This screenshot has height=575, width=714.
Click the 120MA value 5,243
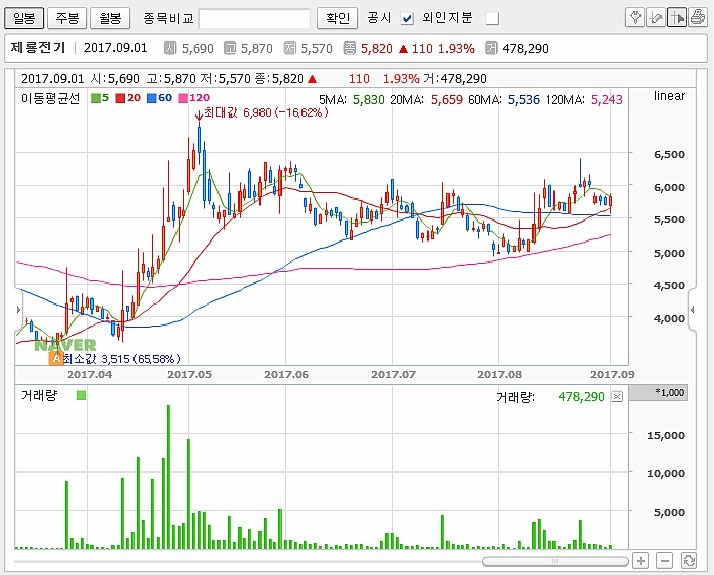coord(607,99)
